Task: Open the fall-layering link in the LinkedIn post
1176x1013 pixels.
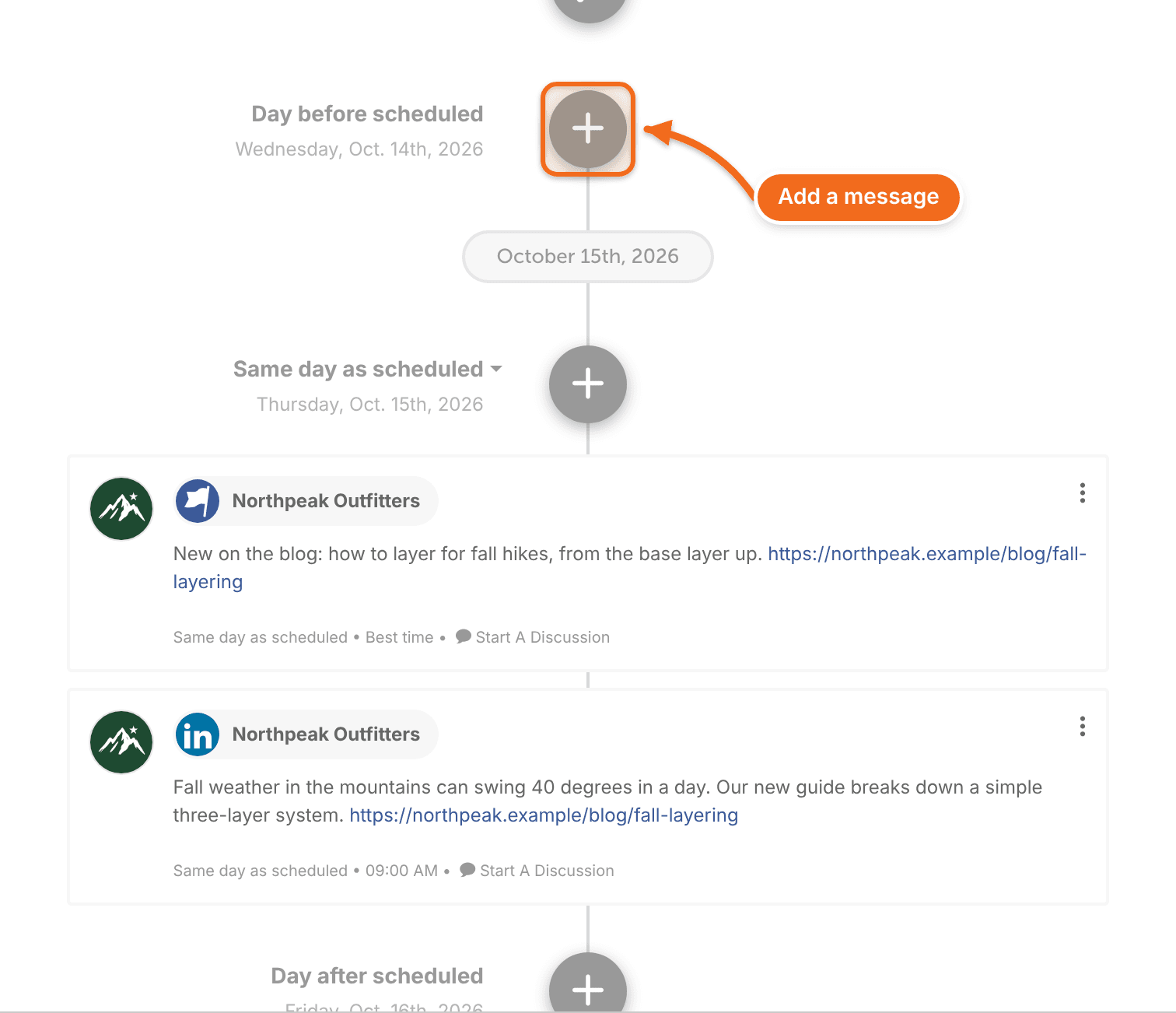Action: tap(544, 815)
